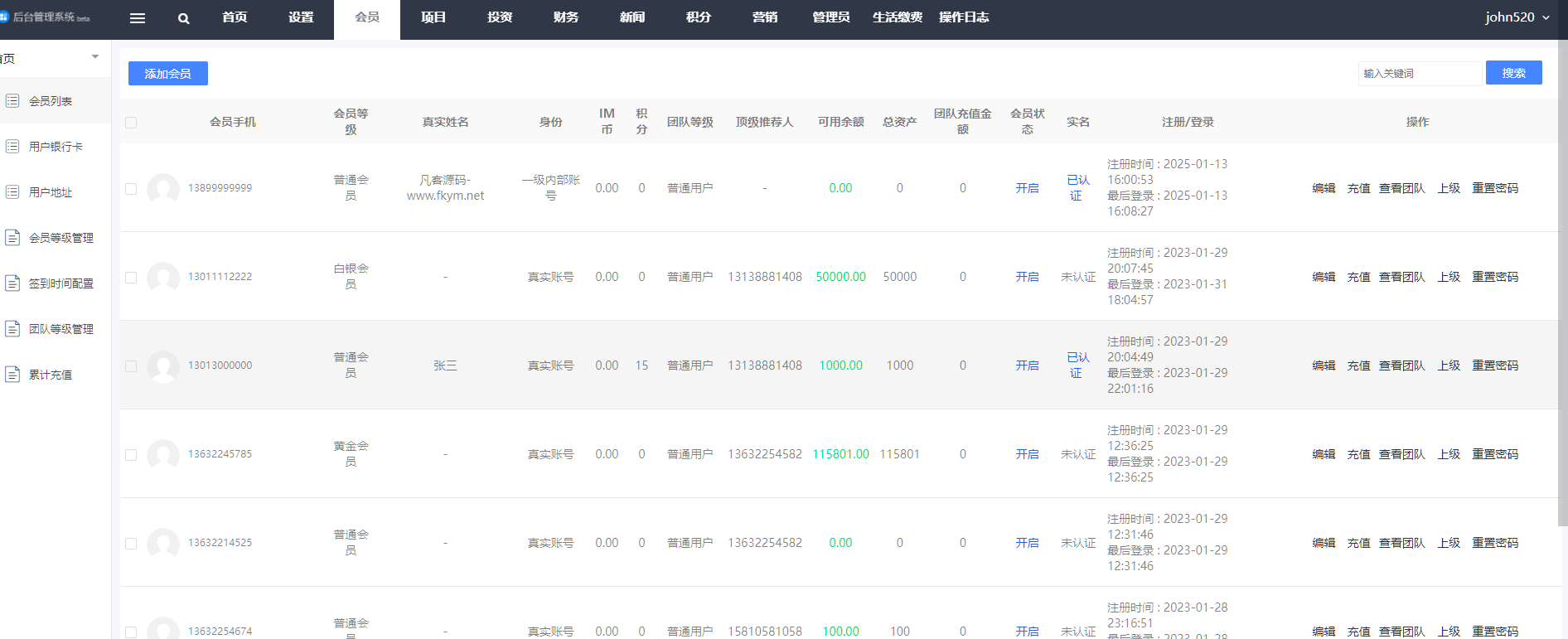Click the 用户银行卡 sidebar icon
Screen dimensions: 1568x639
[12, 147]
